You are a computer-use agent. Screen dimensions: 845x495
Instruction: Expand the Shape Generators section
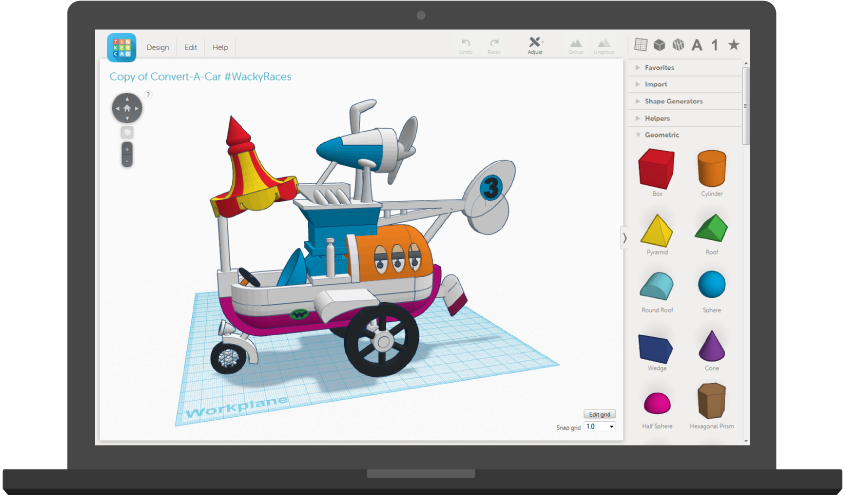[x=685, y=101]
